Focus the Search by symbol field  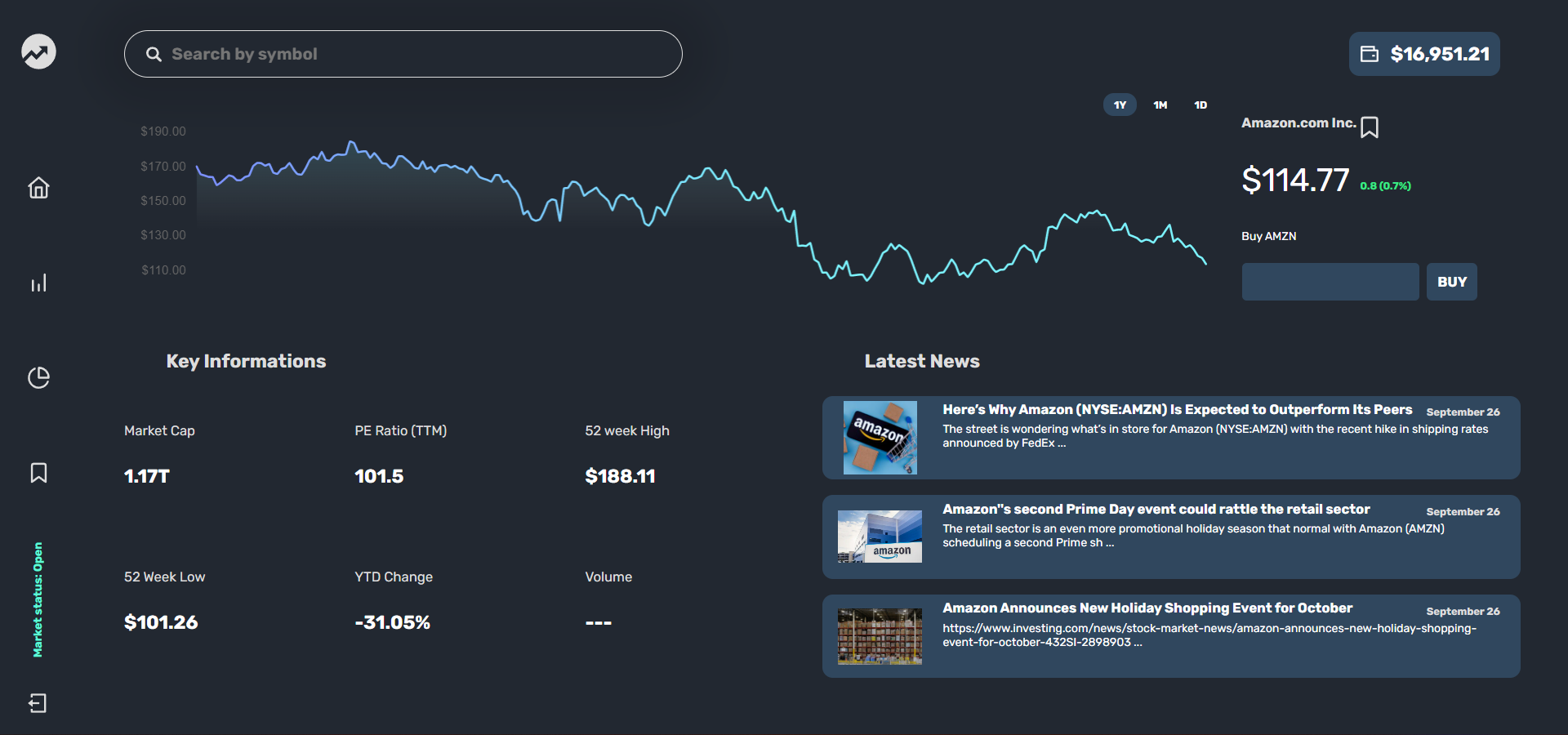pos(403,54)
